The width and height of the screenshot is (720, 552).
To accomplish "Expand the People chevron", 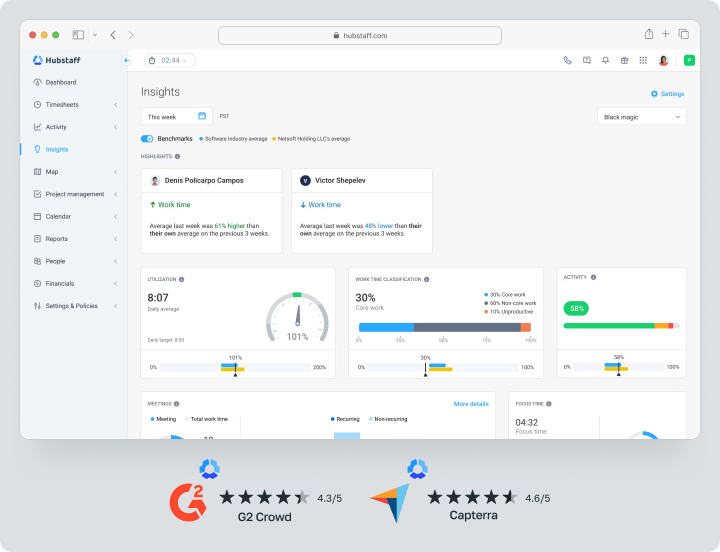I will (116, 261).
